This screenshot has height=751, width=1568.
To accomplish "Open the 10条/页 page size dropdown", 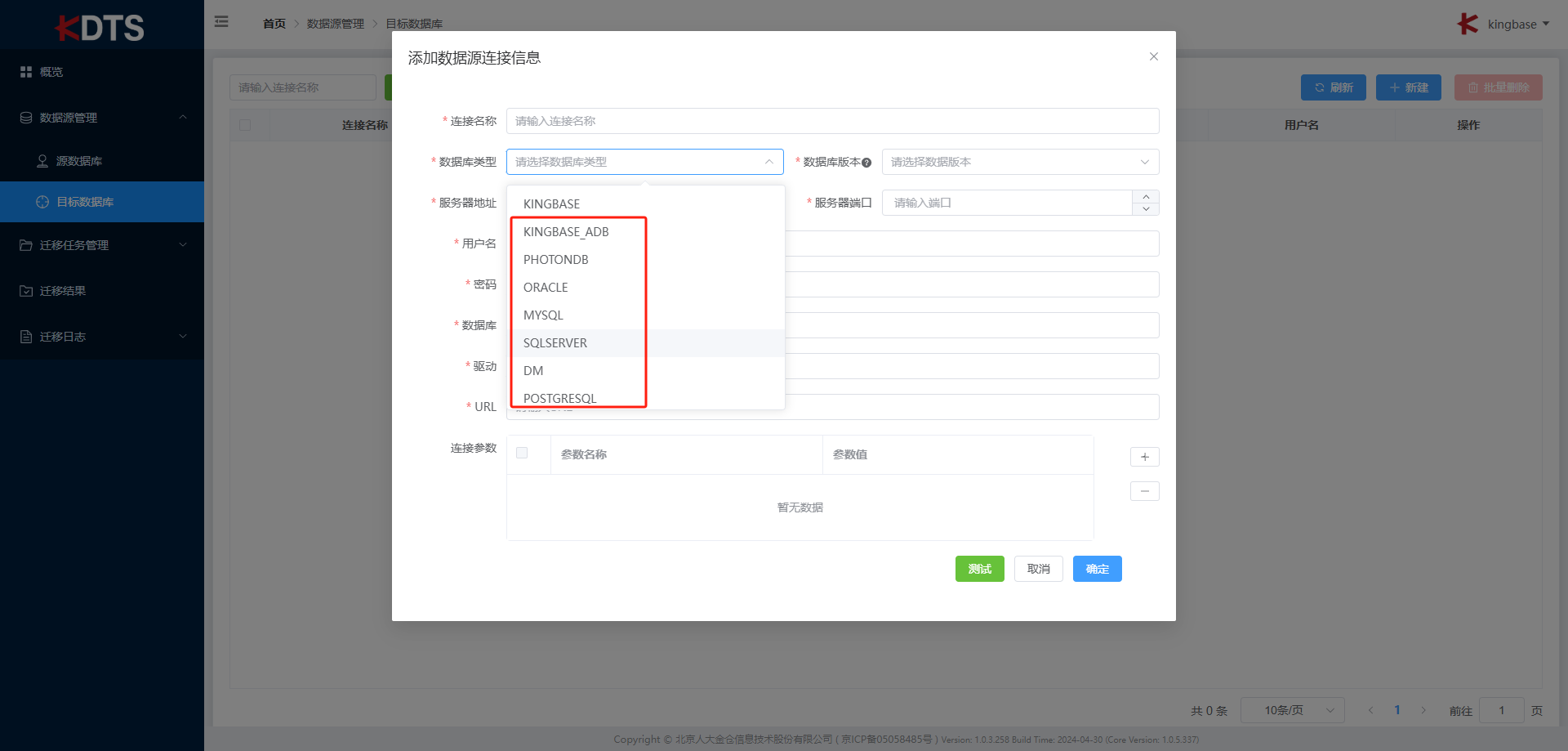I will pyautogui.click(x=1292, y=710).
